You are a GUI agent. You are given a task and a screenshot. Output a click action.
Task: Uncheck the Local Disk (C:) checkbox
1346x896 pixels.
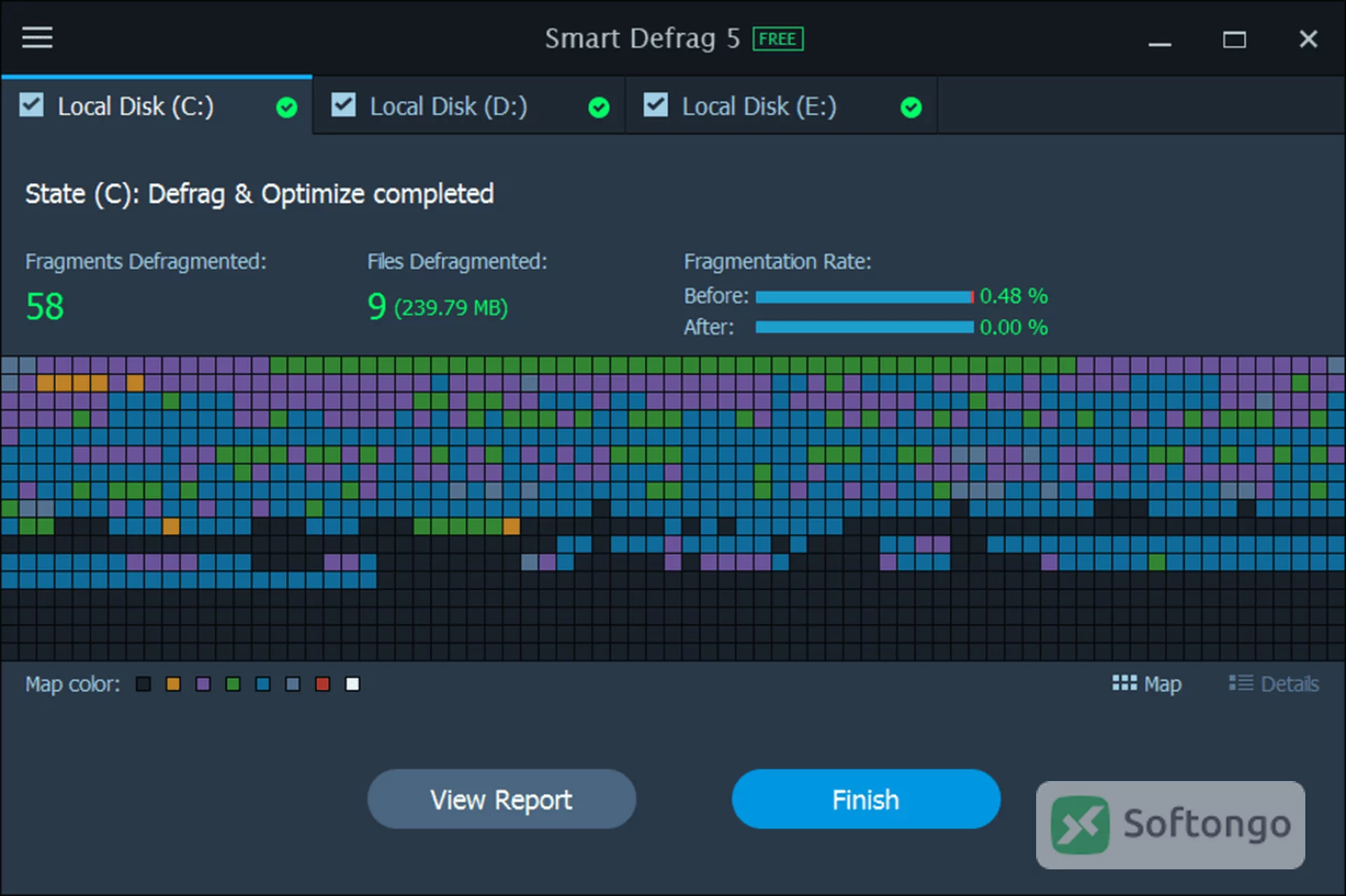(32, 105)
